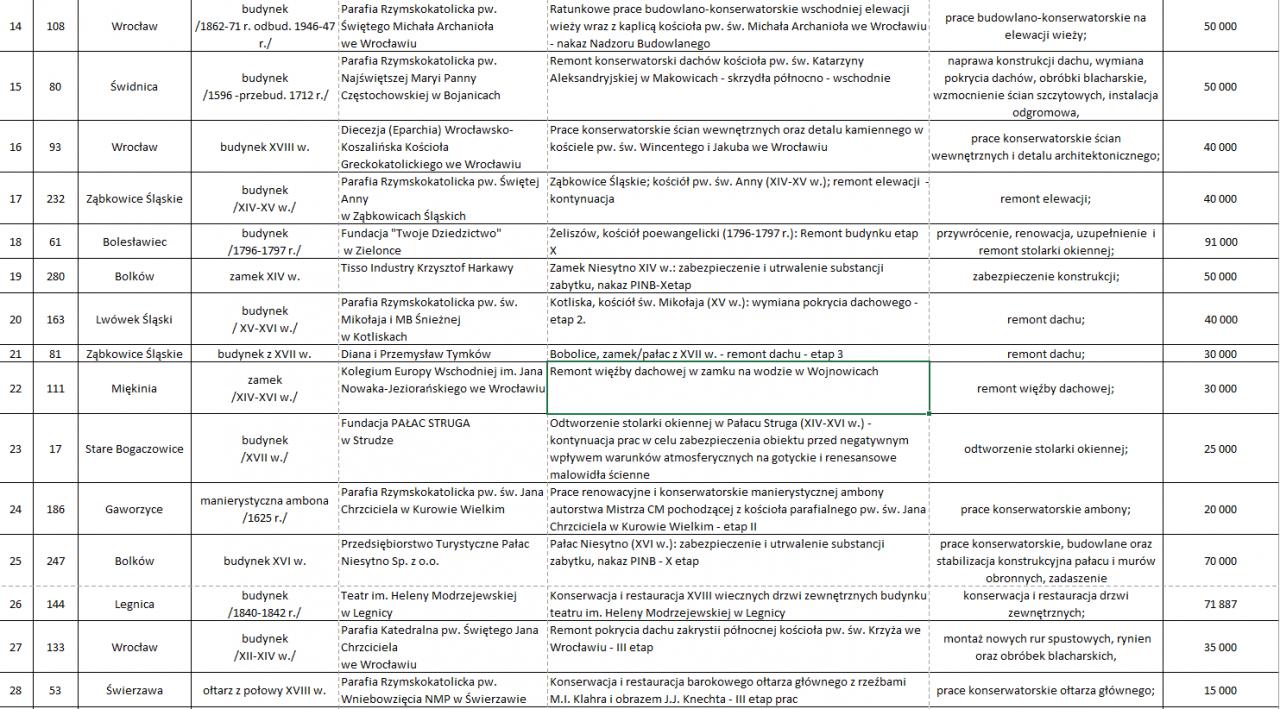This screenshot has width=1280, height=709.
Task: Select the 'Stare Bogaczowice' cell
Action: coord(134,448)
